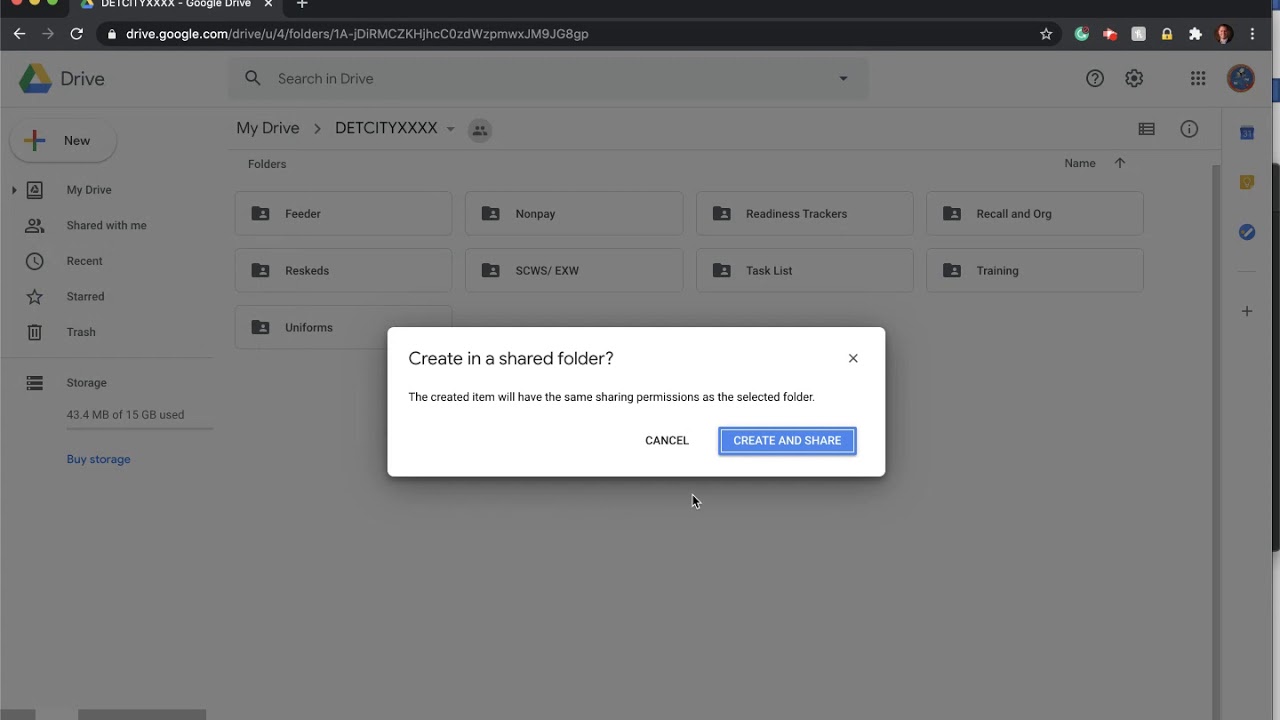The width and height of the screenshot is (1280, 720).
Task: Open search options dropdown arrow
Action: click(x=843, y=78)
